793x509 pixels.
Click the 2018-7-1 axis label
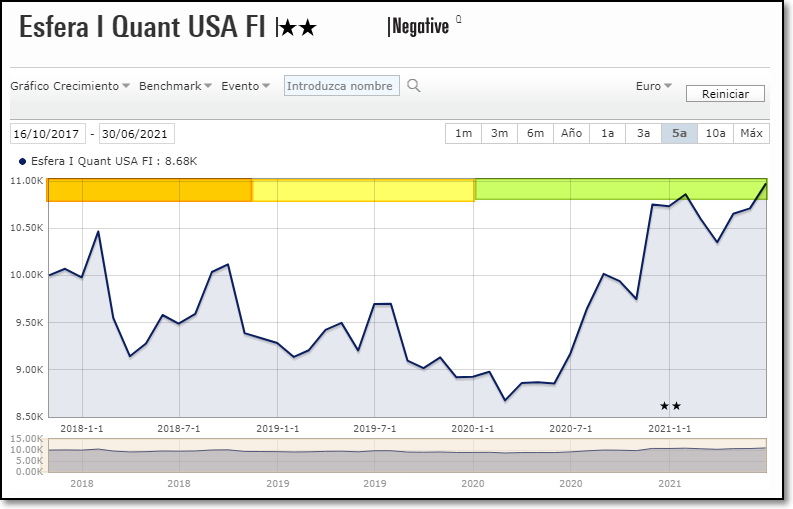[x=179, y=429]
